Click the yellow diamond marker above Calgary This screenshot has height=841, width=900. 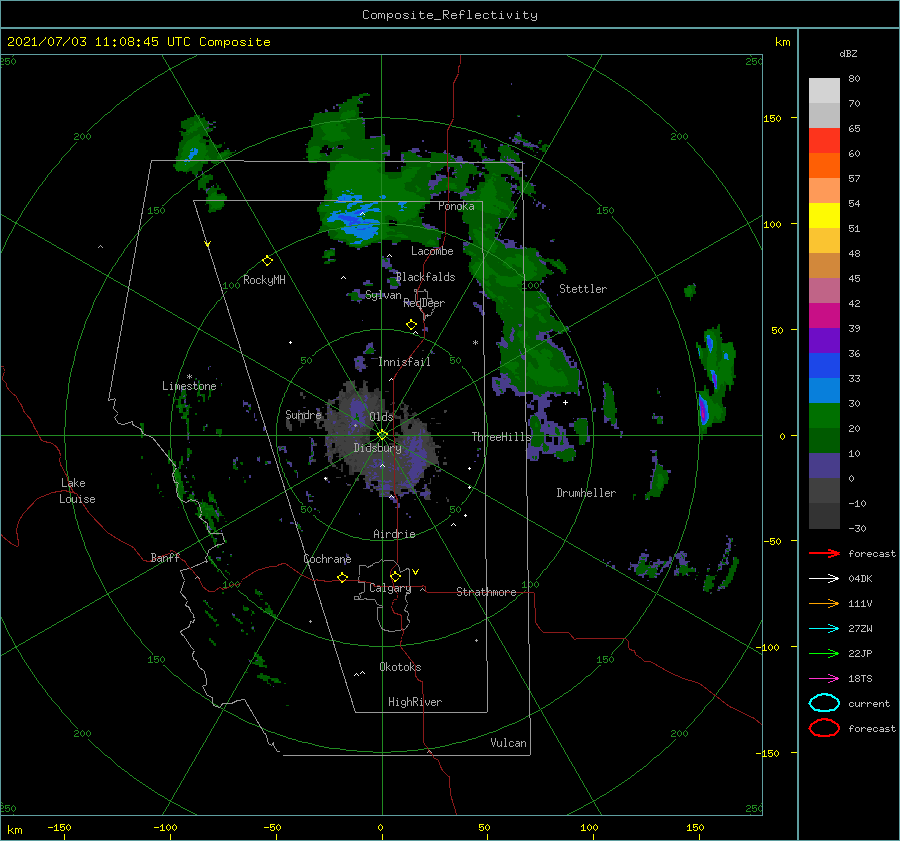(x=395, y=576)
